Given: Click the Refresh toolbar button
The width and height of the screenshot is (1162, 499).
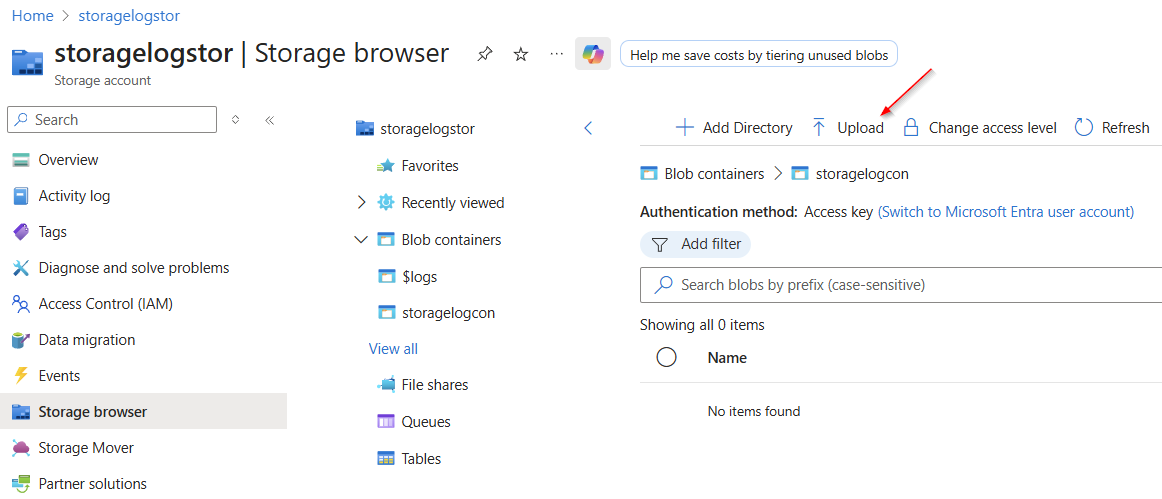Looking at the screenshot, I should pyautogui.click(x=1112, y=128).
